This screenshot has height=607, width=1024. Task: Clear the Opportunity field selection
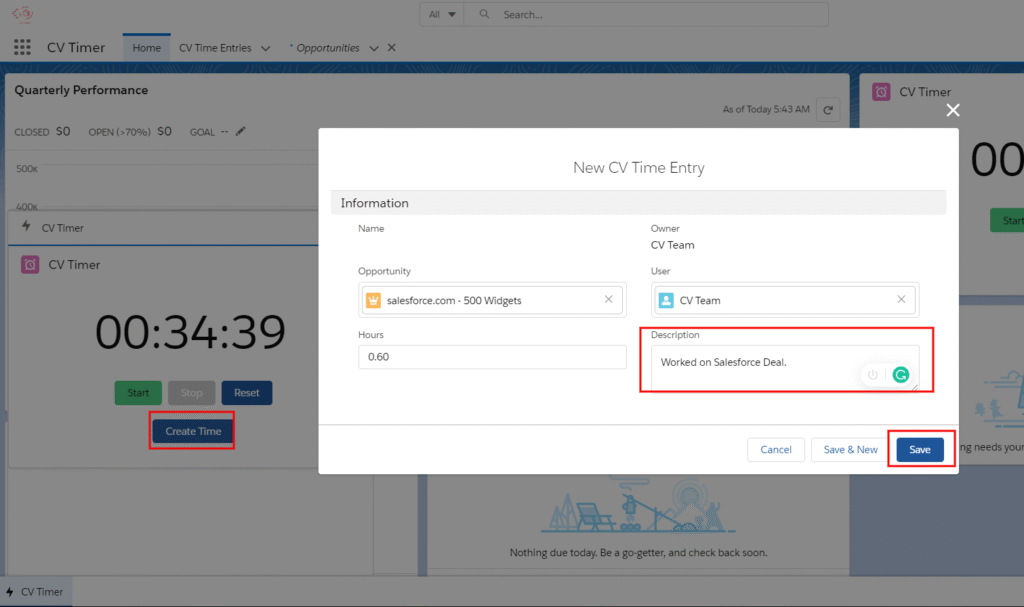[609, 300]
